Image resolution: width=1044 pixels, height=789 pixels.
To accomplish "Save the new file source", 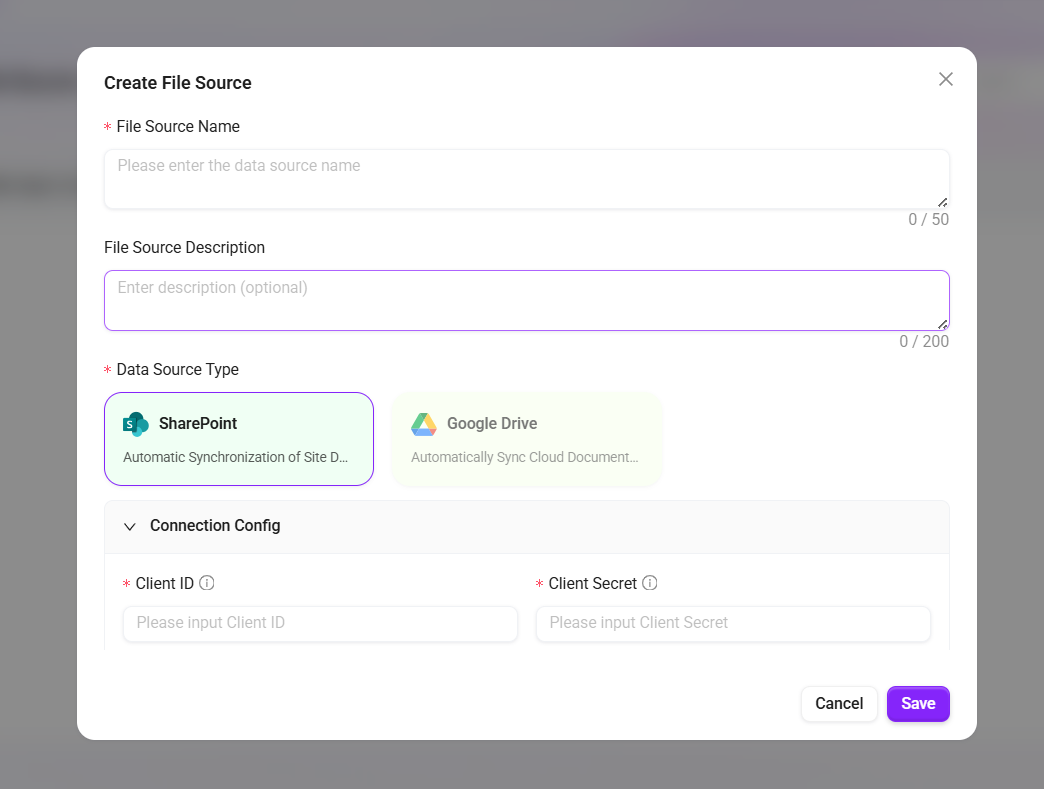I will [918, 704].
